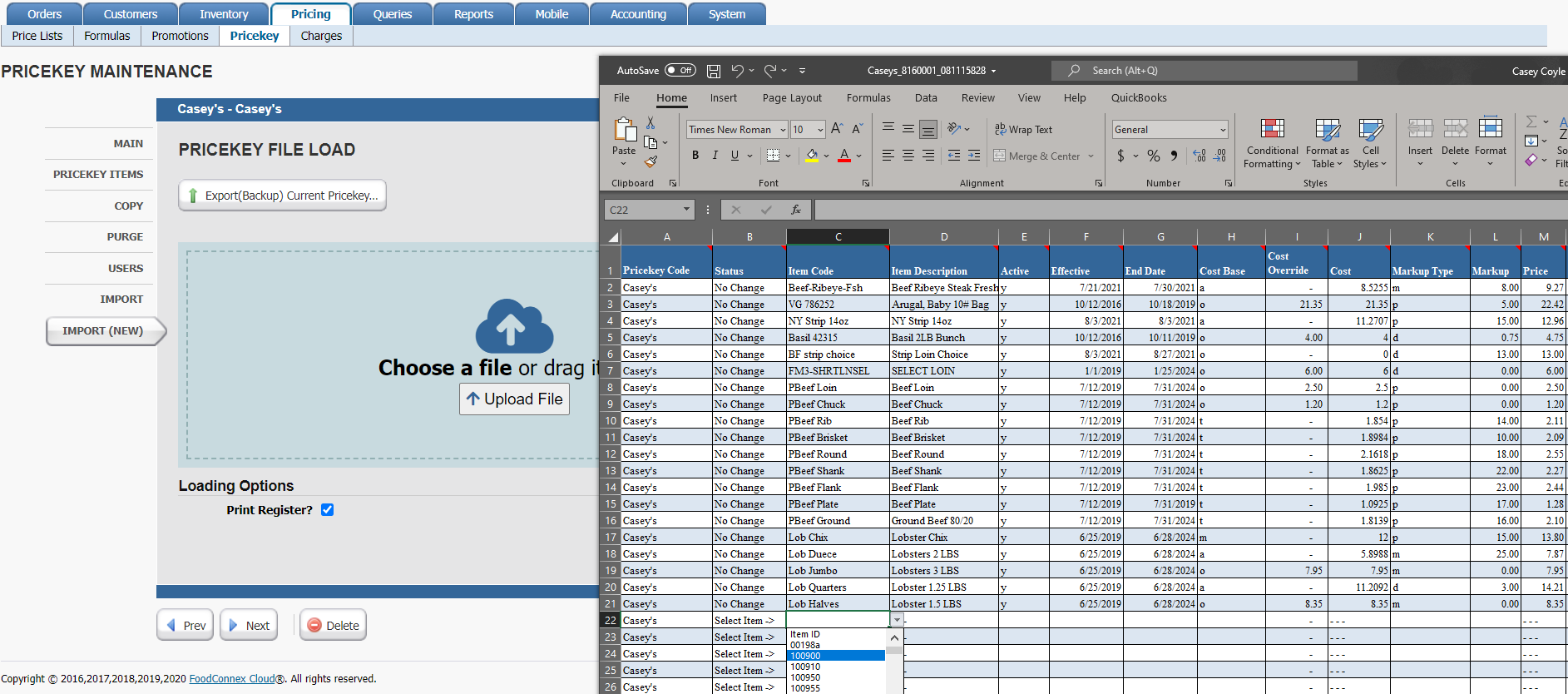Click the yellow Fill Color swatch
The image size is (1568, 694).
[812, 156]
